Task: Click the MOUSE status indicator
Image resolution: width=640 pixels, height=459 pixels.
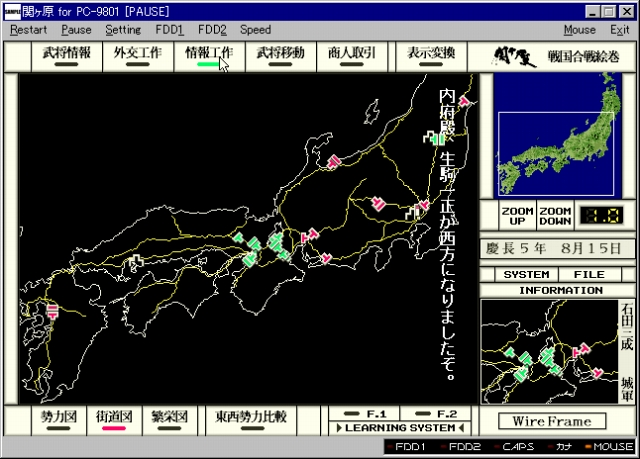Action: 614,446
